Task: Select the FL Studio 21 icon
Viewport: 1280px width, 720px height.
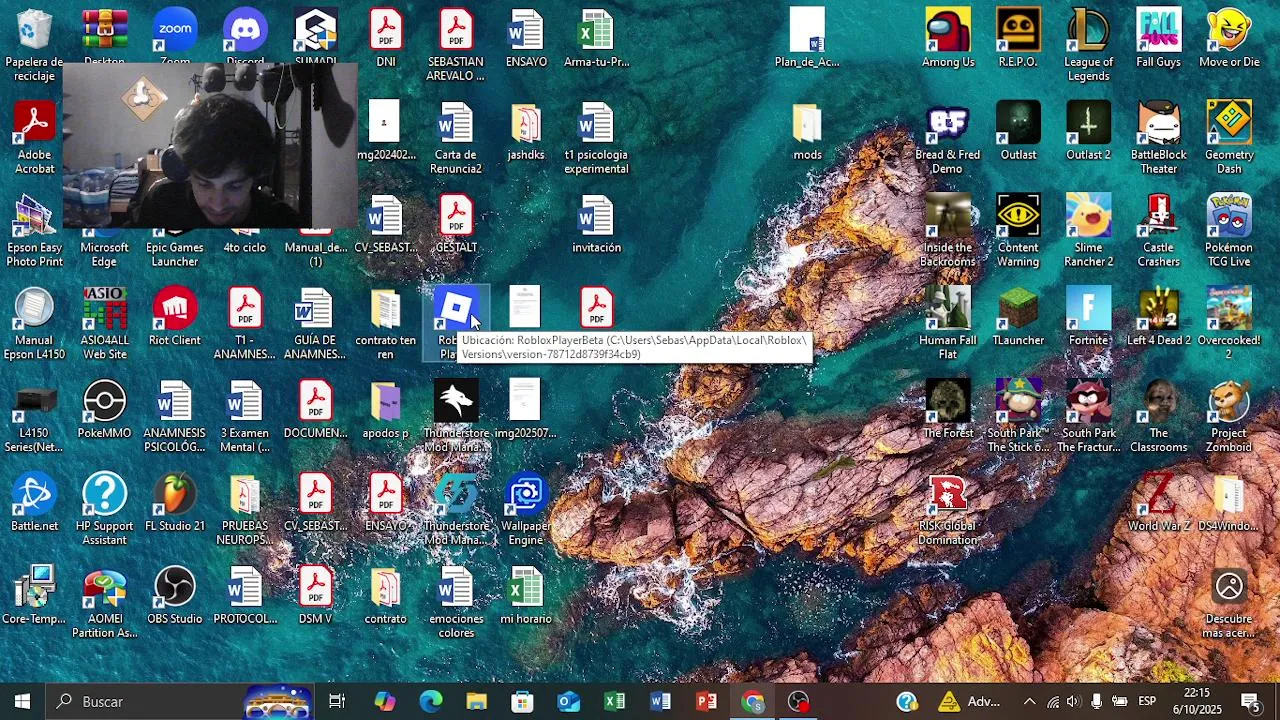Action: click(175, 503)
